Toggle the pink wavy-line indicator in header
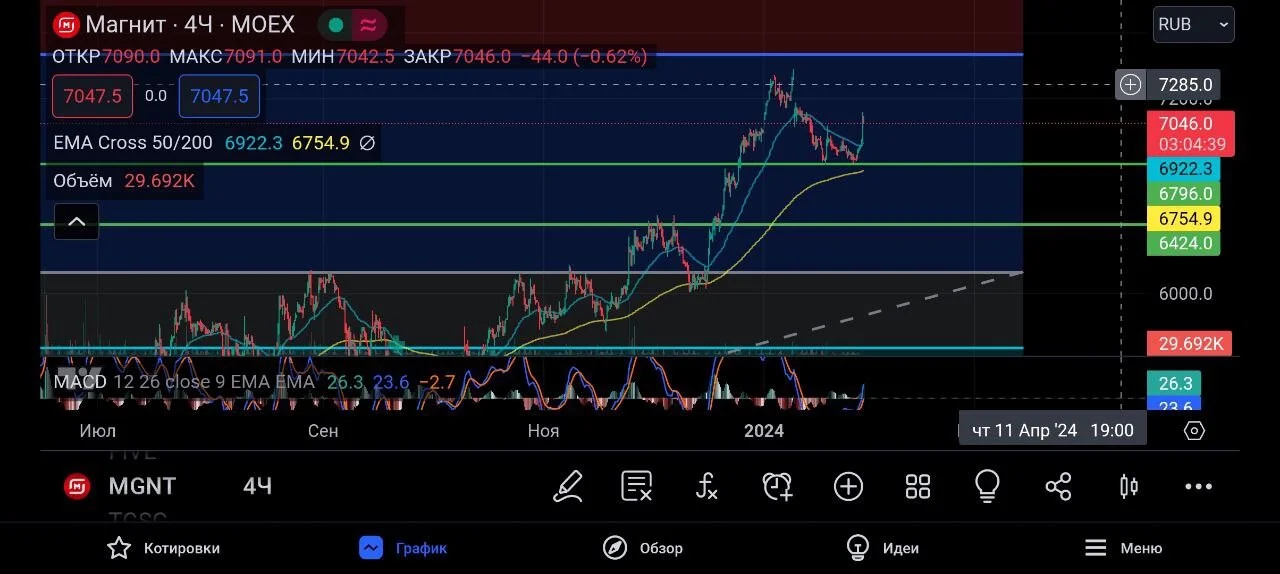Image resolution: width=1280 pixels, height=574 pixels. [x=367, y=25]
